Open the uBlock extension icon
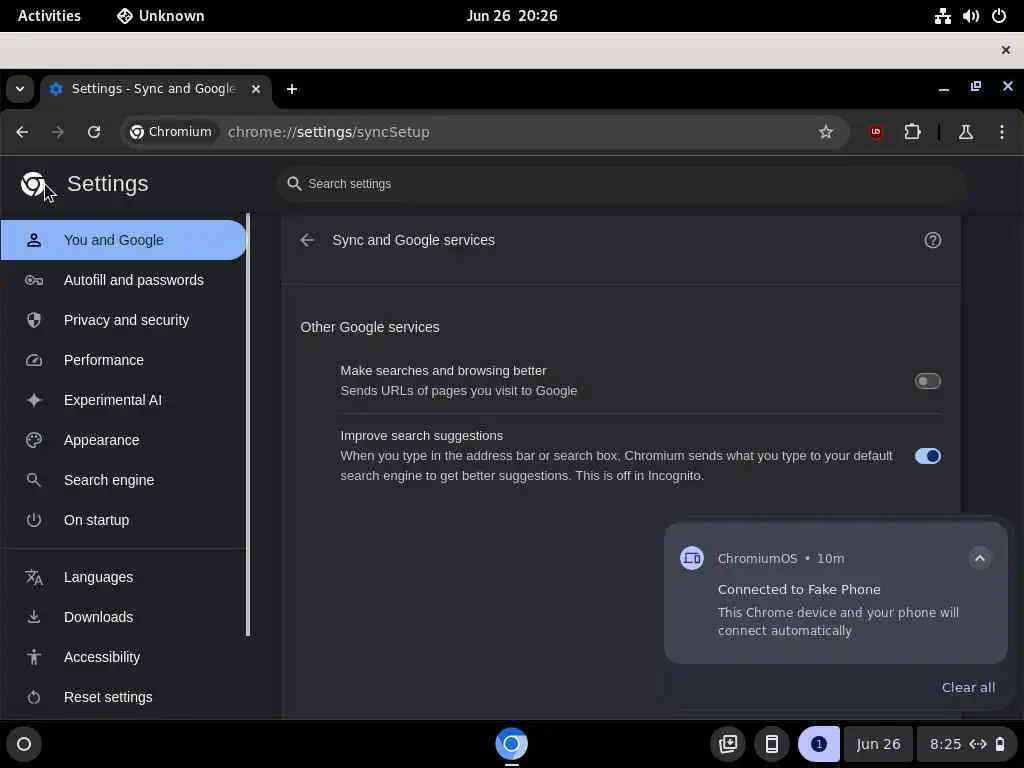This screenshot has height=768, width=1024. click(x=876, y=132)
